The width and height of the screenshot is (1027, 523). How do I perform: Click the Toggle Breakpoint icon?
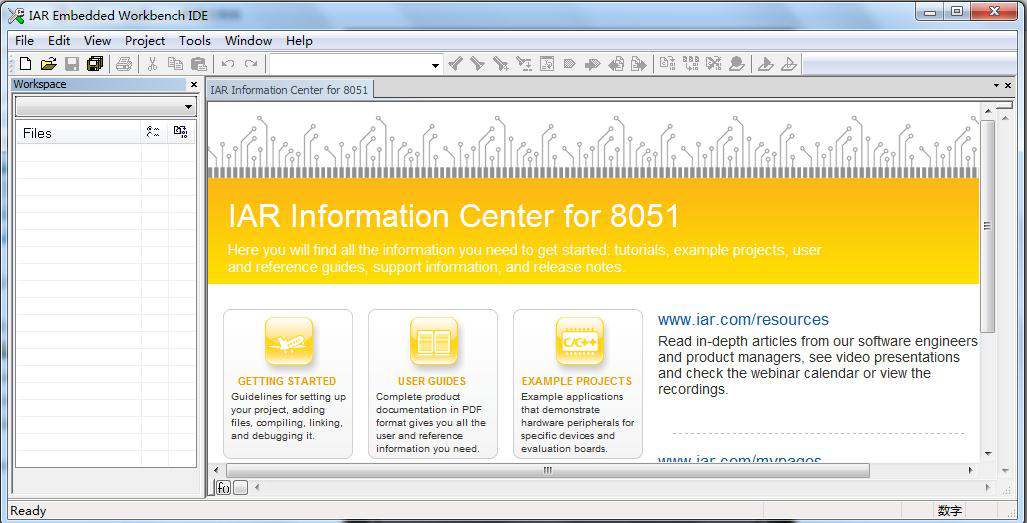[x=737, y=64]
